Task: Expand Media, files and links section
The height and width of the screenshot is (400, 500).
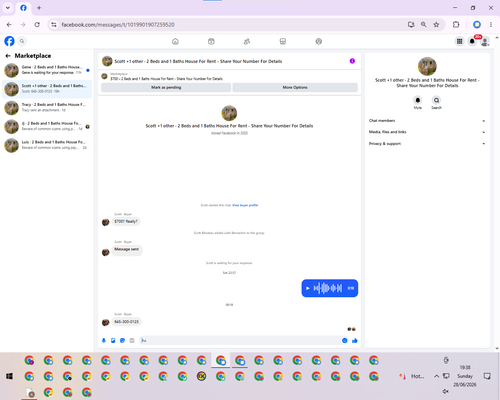Action: point(427,132)
